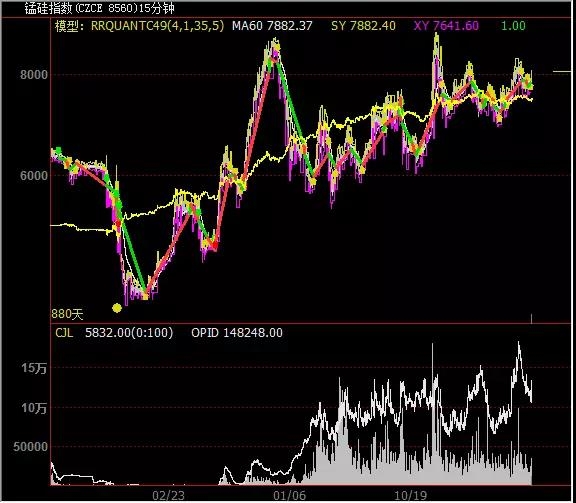Viewport: 576px width, 503px height.
Task: Click the purple XY 7641.60 label
Action: [x=446, y=26]
